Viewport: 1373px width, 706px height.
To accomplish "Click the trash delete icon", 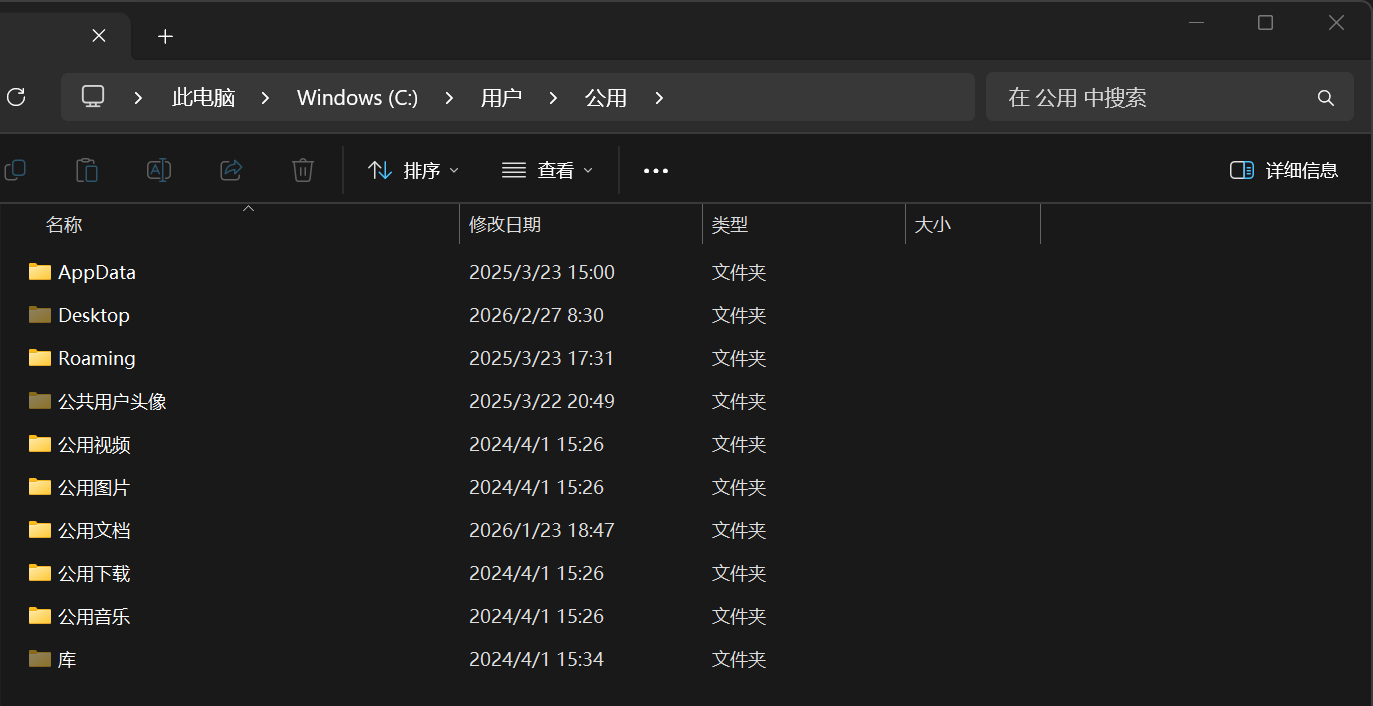I will click(303, 170).
